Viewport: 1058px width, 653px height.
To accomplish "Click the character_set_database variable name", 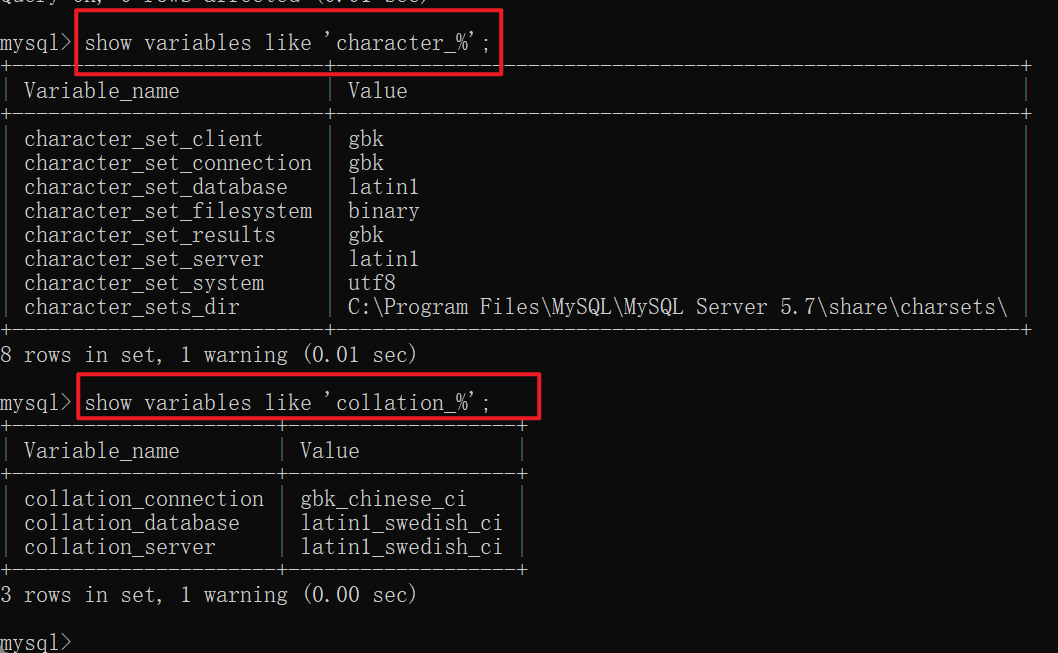I will click(155, 187).
